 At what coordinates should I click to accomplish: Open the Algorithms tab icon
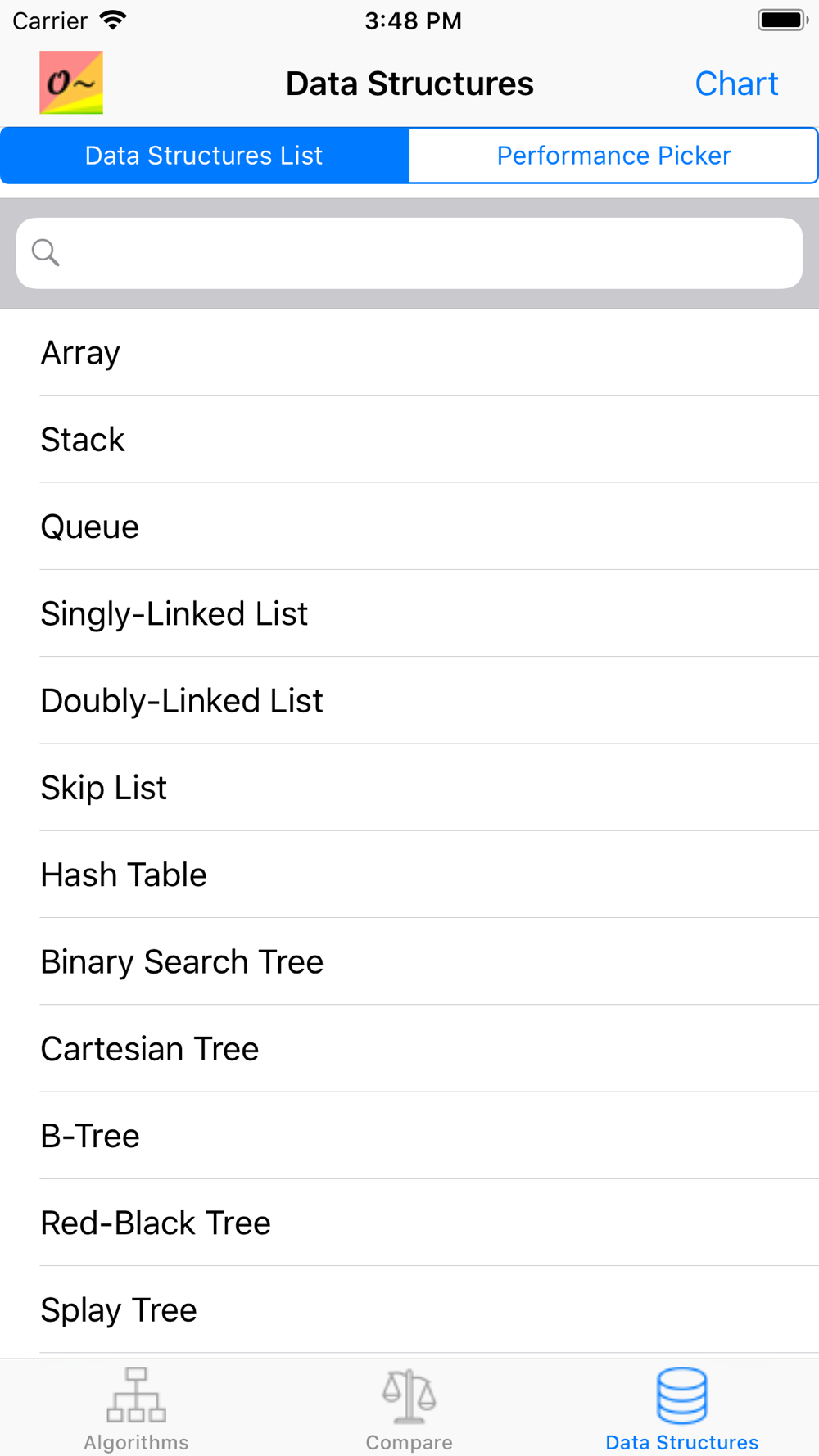[136, 1395]
